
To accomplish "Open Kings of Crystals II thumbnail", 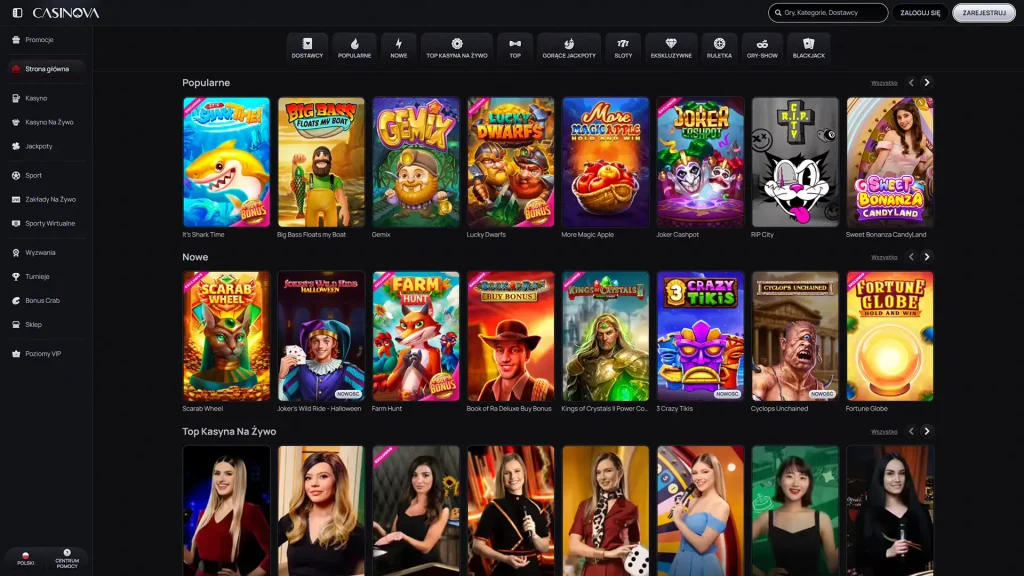I will click(x=605, y=336).
